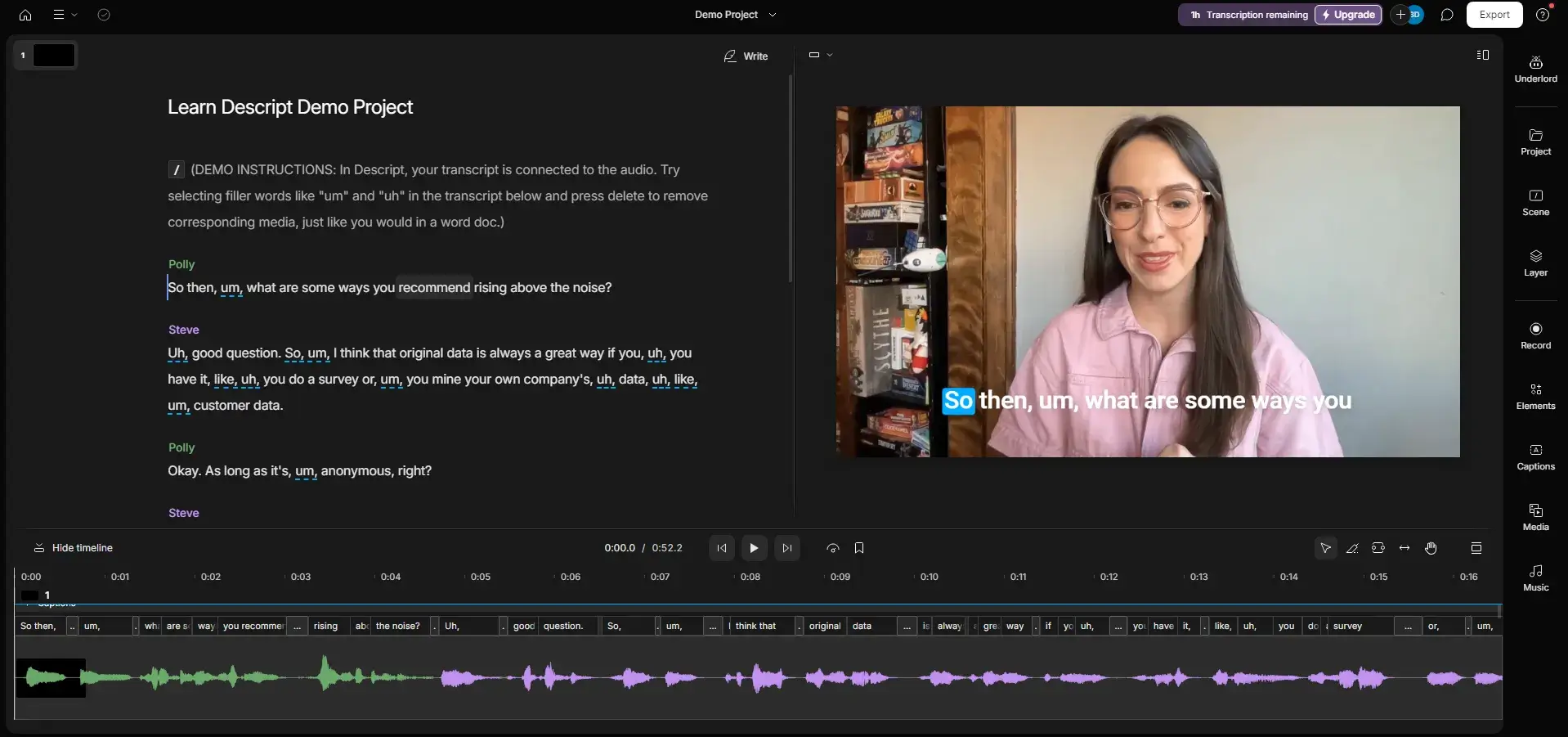1568x737 pixels.
Task: Open the comments speech bubble icon
Action: [x=1447, y=15]
